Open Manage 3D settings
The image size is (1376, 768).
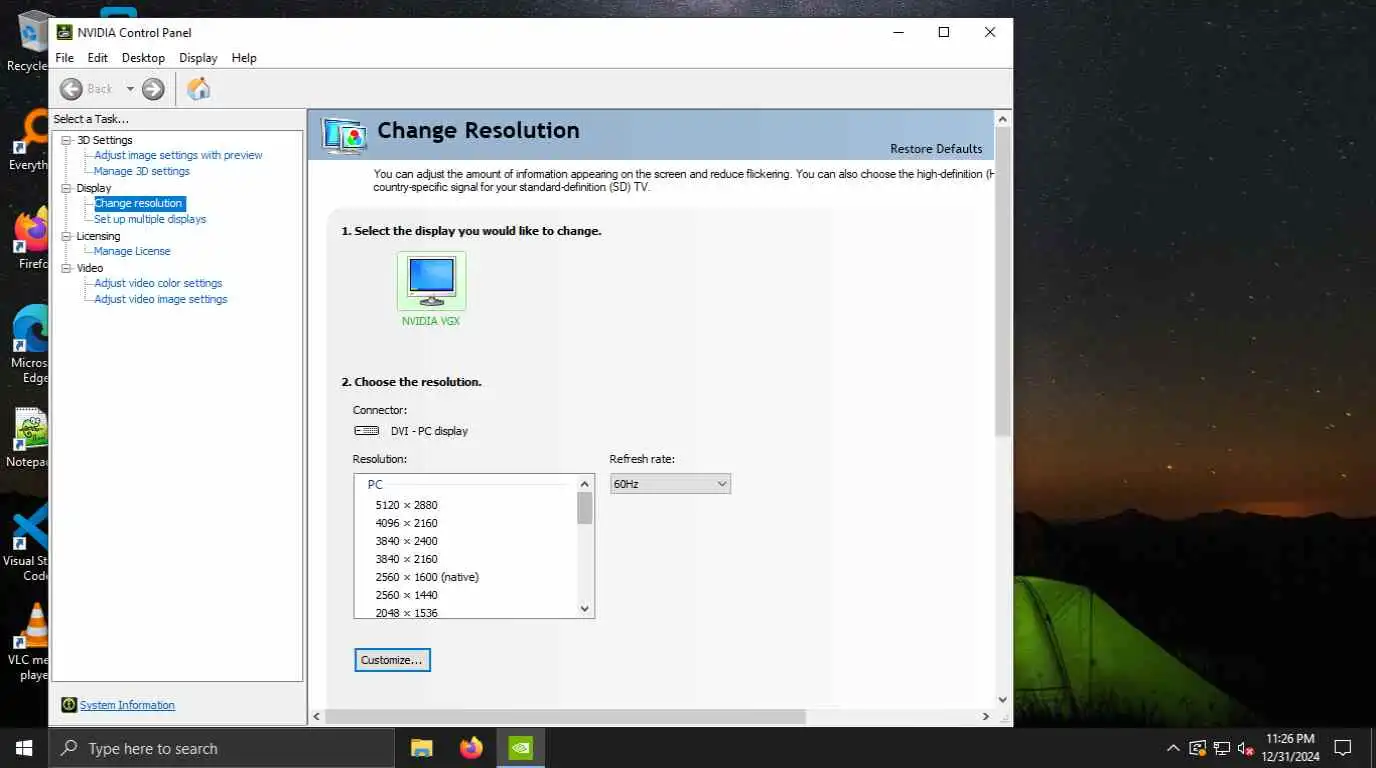[x=142, y=171]
